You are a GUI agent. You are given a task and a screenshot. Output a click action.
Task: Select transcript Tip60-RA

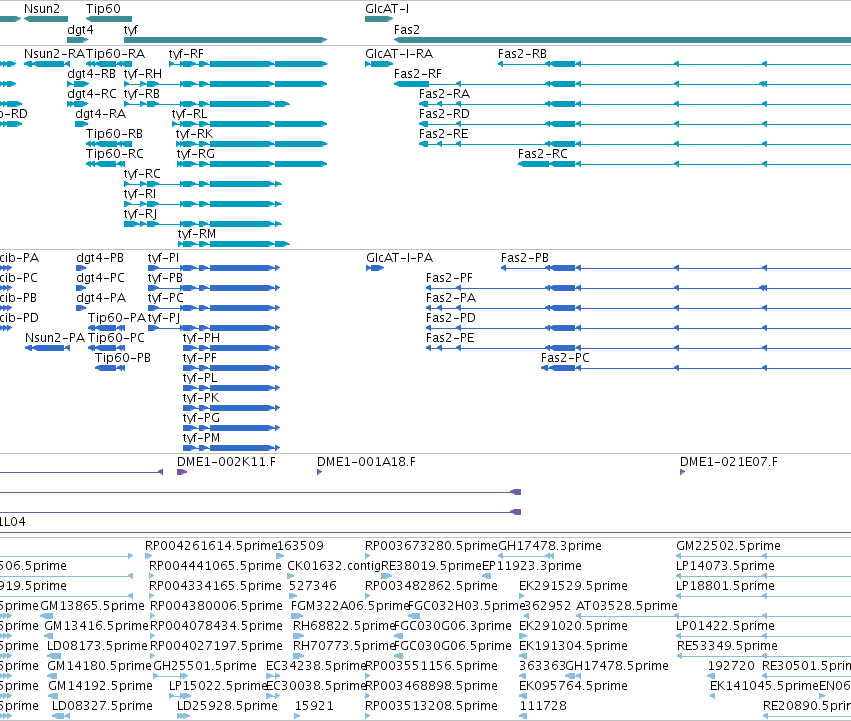tap(116, 54)
